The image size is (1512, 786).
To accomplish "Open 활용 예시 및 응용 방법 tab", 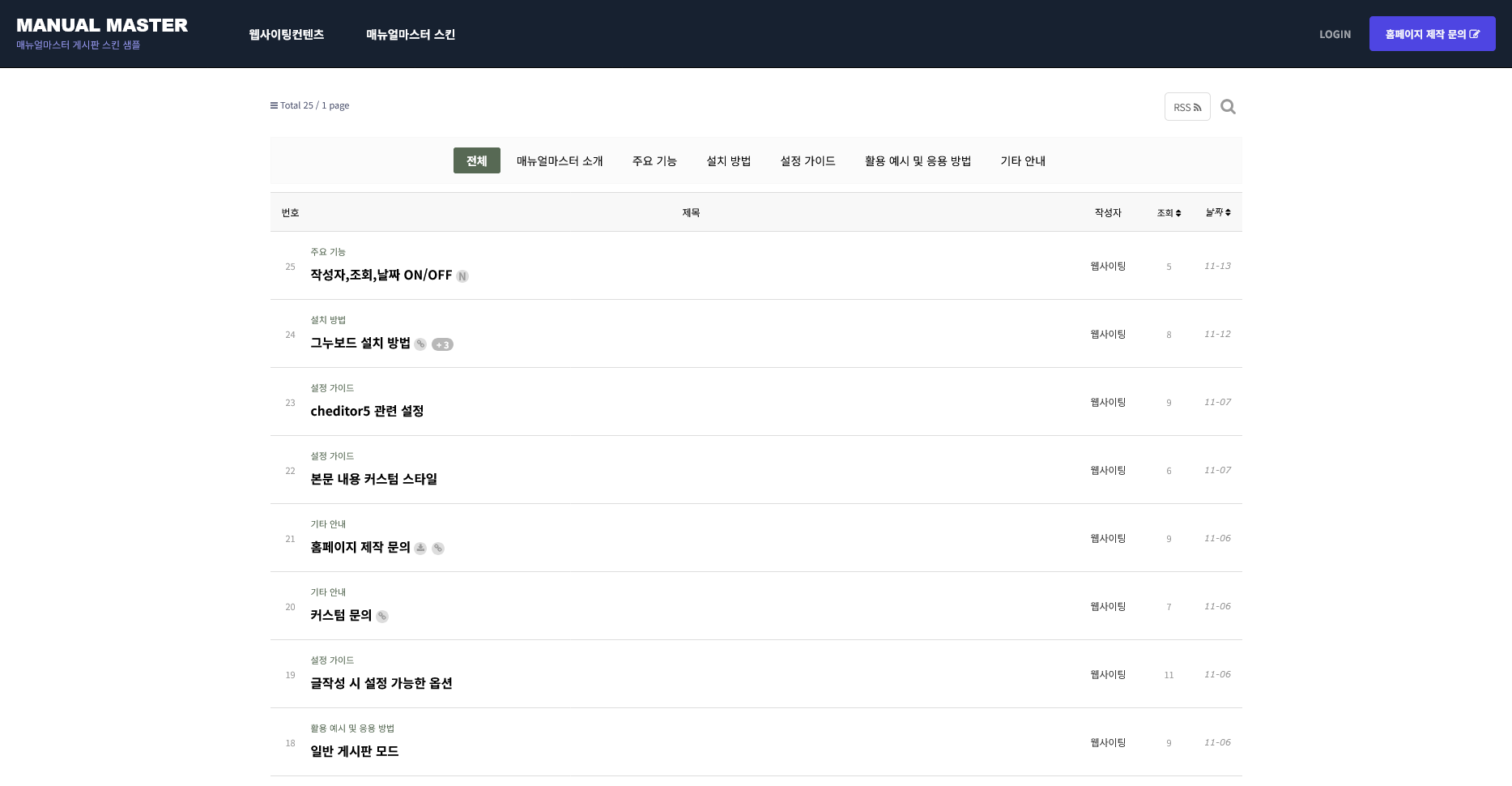I will [x=918, y=161].
